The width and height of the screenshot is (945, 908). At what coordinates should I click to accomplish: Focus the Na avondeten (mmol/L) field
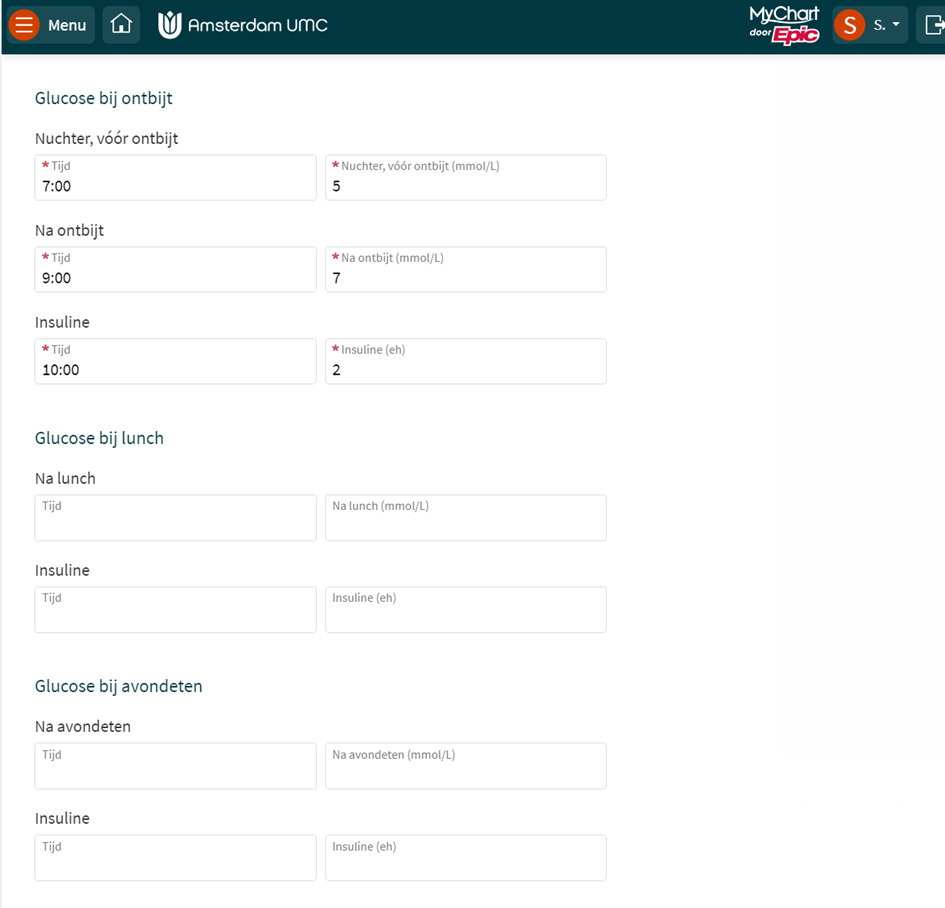[x=465, y=766]
